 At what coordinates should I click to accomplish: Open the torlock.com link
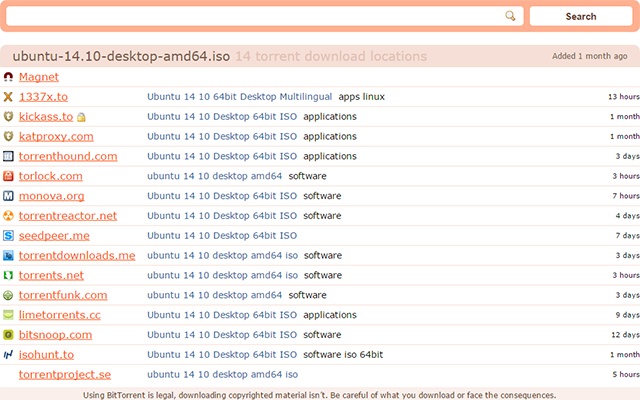(51, 176)
